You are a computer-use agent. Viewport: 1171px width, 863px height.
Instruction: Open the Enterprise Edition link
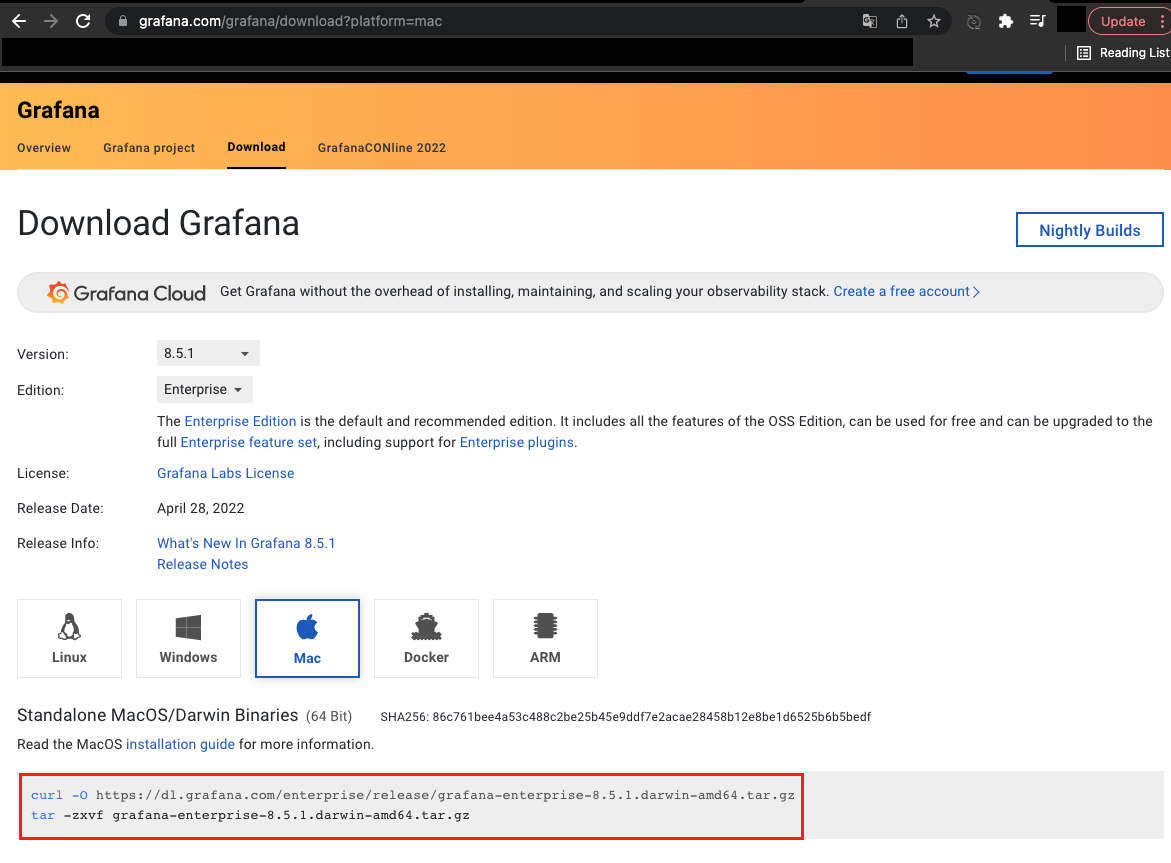pyautogui.click(x=240, y=421)
